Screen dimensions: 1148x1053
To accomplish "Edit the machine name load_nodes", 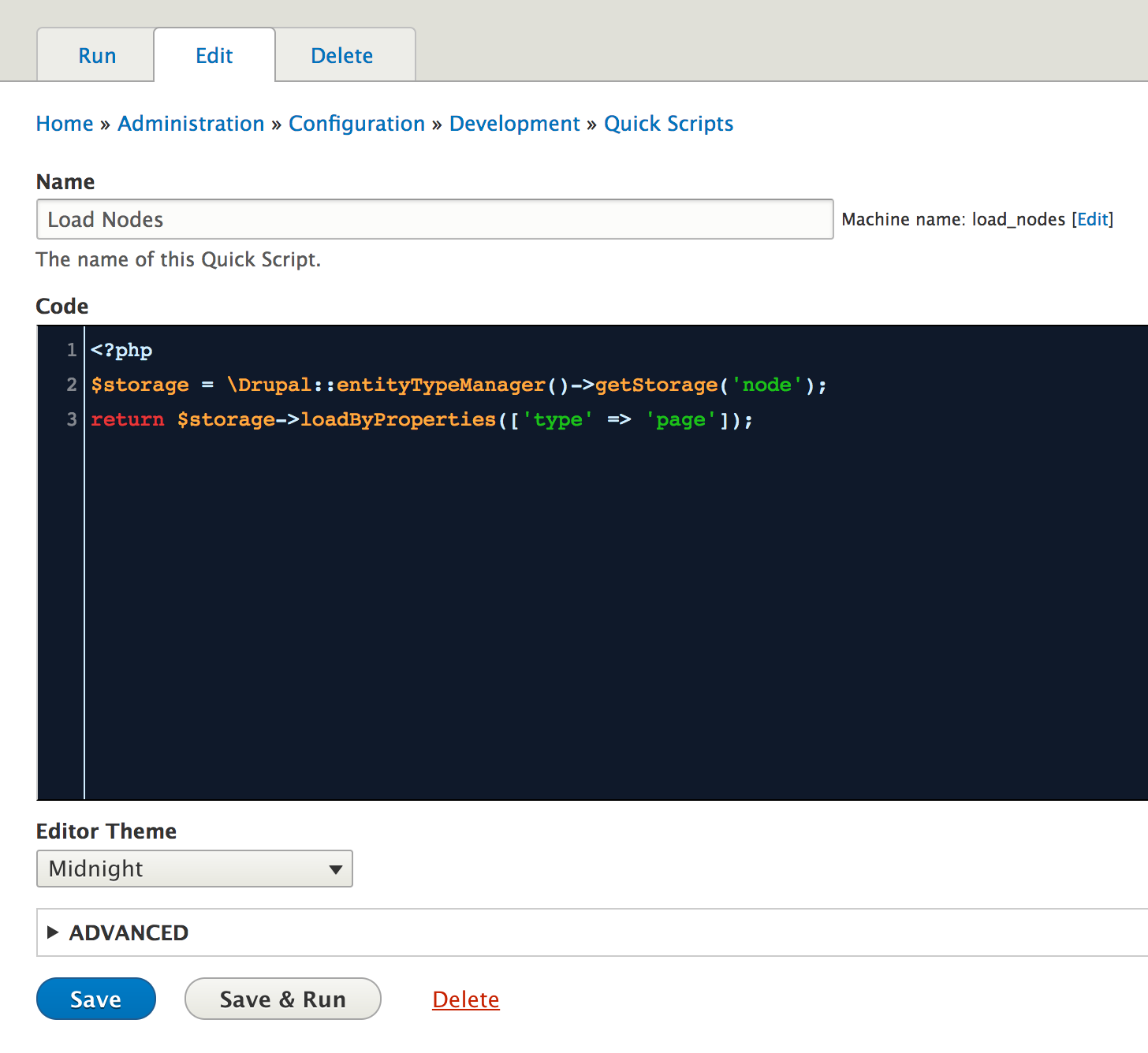I will tap(1093, 219).
